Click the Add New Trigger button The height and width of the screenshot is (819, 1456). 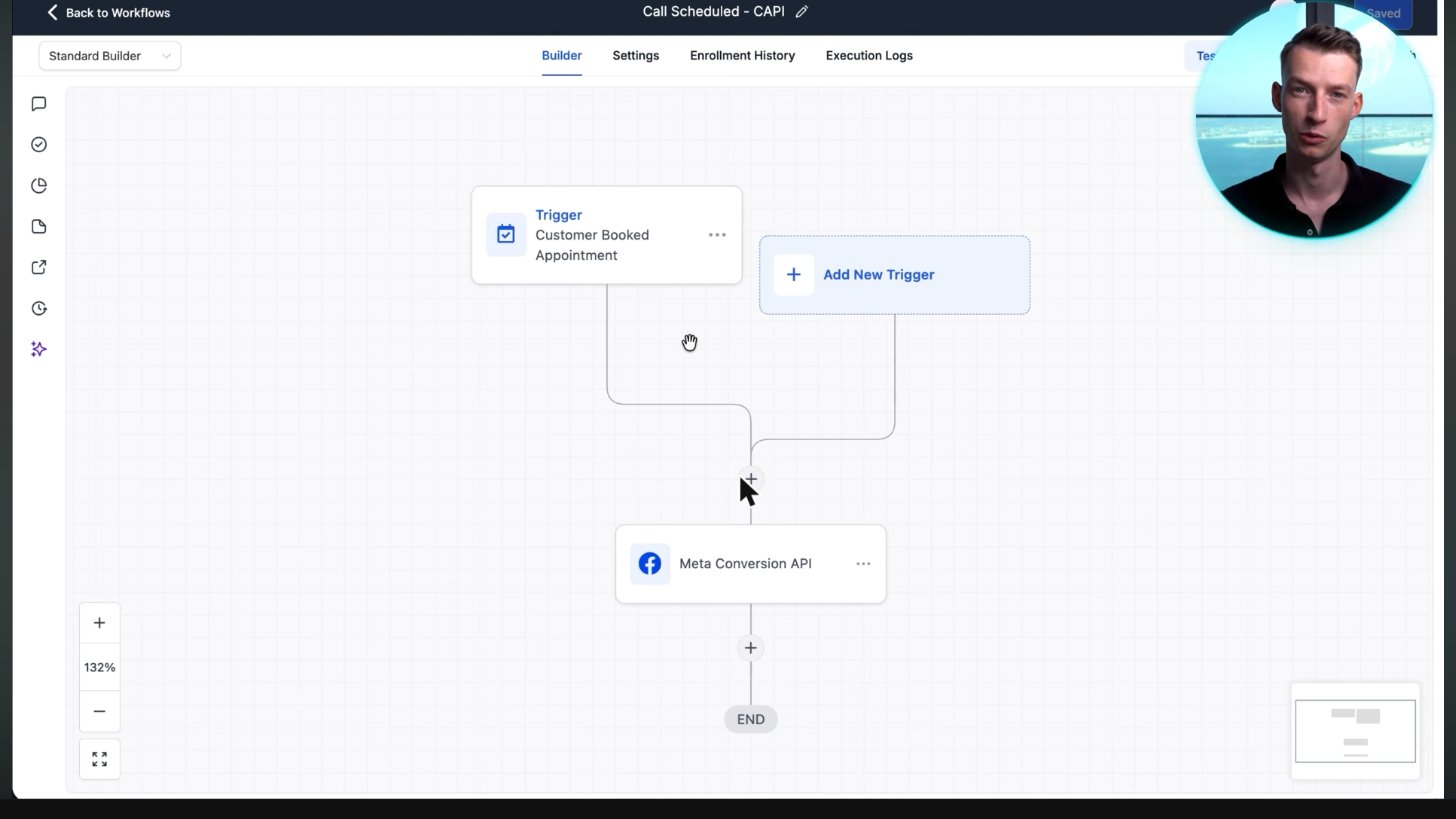coord(894,275)
